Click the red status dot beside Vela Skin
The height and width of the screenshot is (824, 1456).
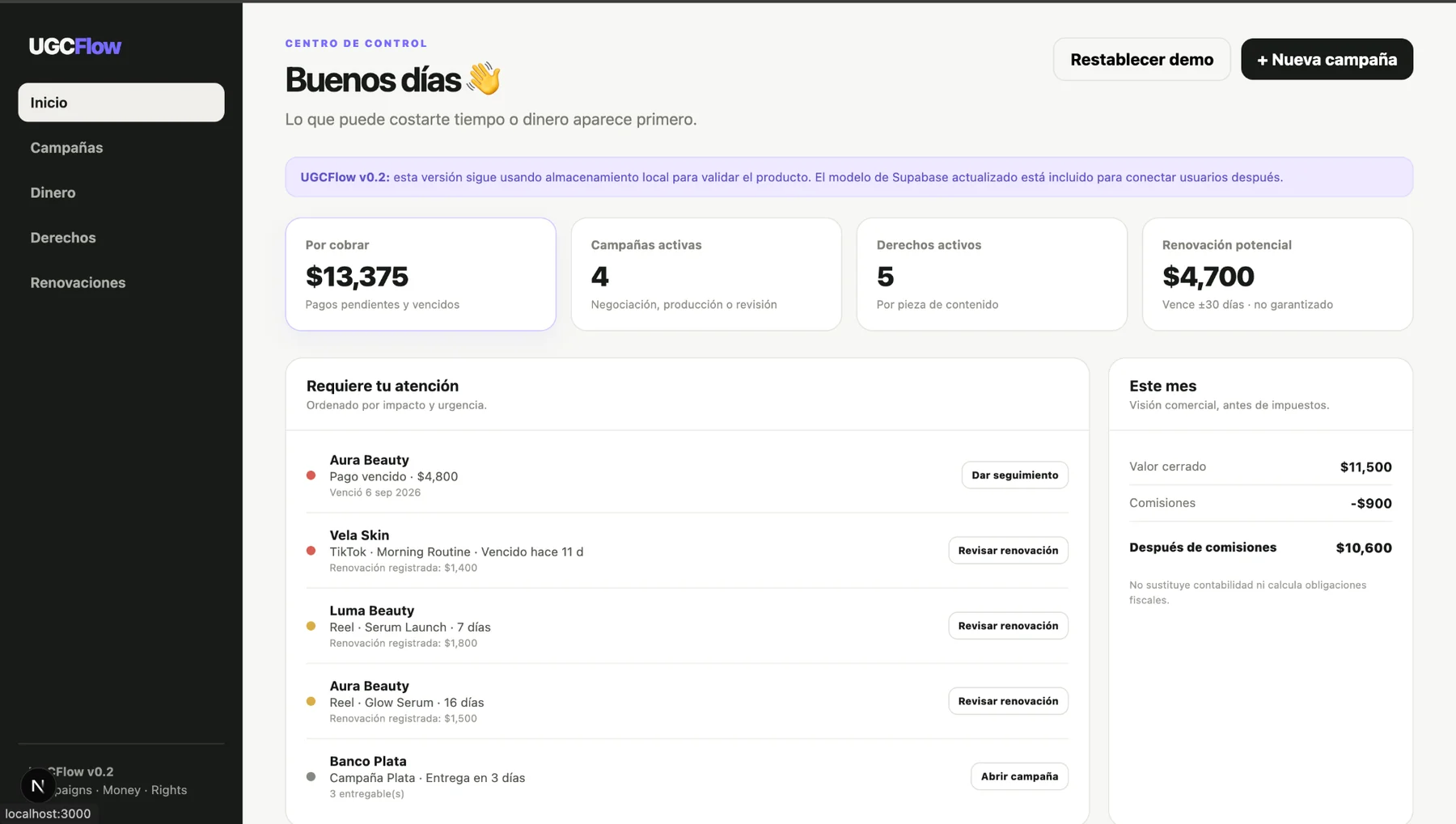311,551
